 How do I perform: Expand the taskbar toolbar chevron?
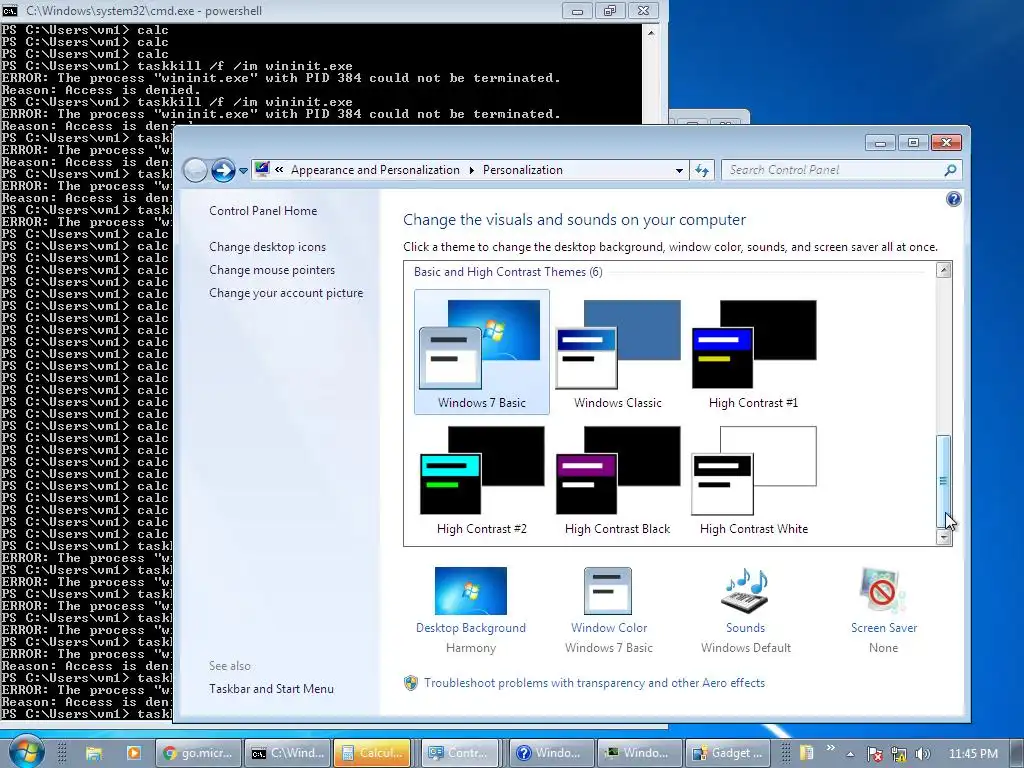[830, 748]
